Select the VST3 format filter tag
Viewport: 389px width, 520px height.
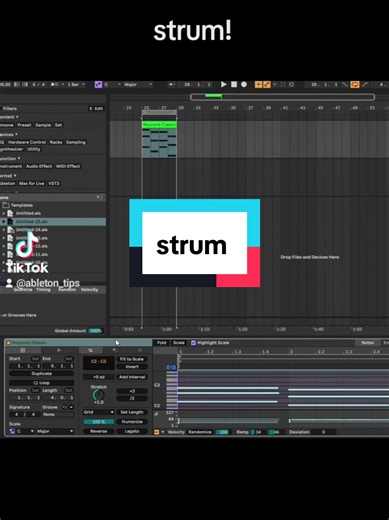tap(54, 183)
